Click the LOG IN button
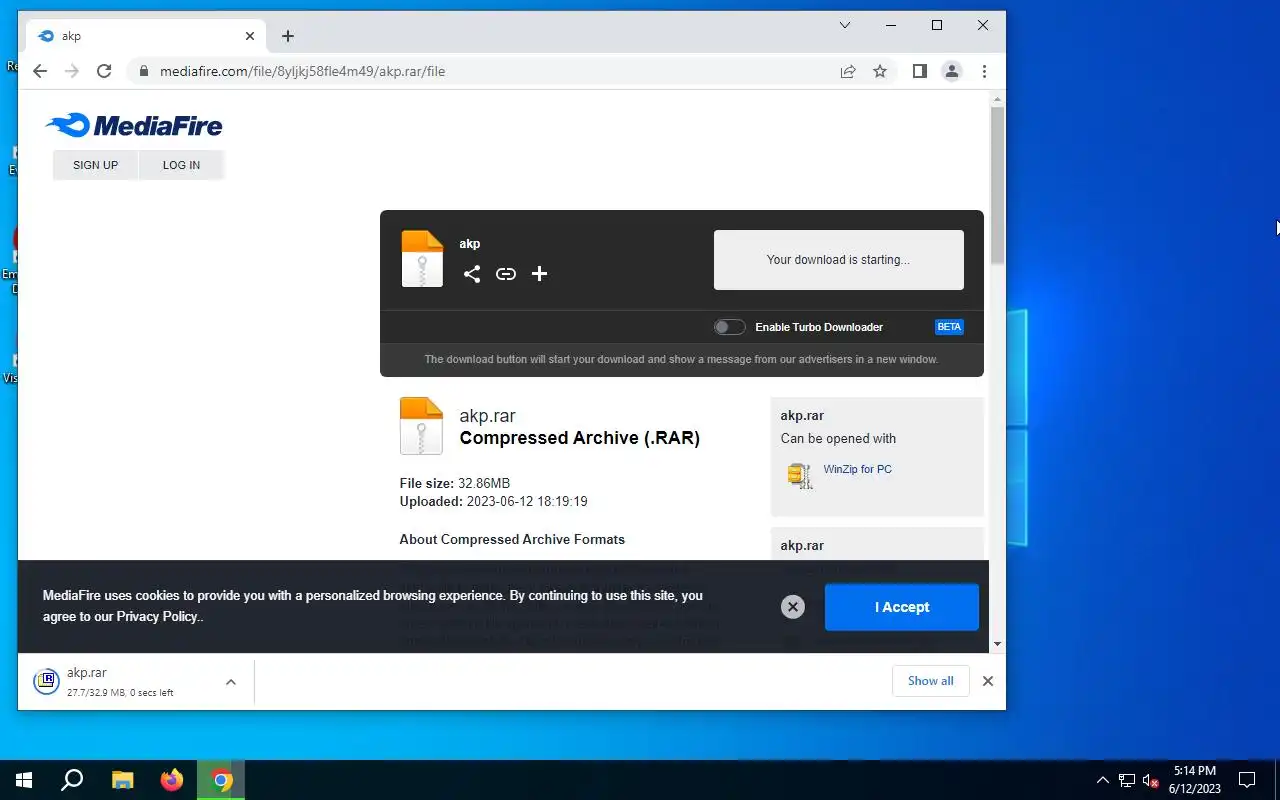This screenshot has height=800, width=1280. (181, 165)
